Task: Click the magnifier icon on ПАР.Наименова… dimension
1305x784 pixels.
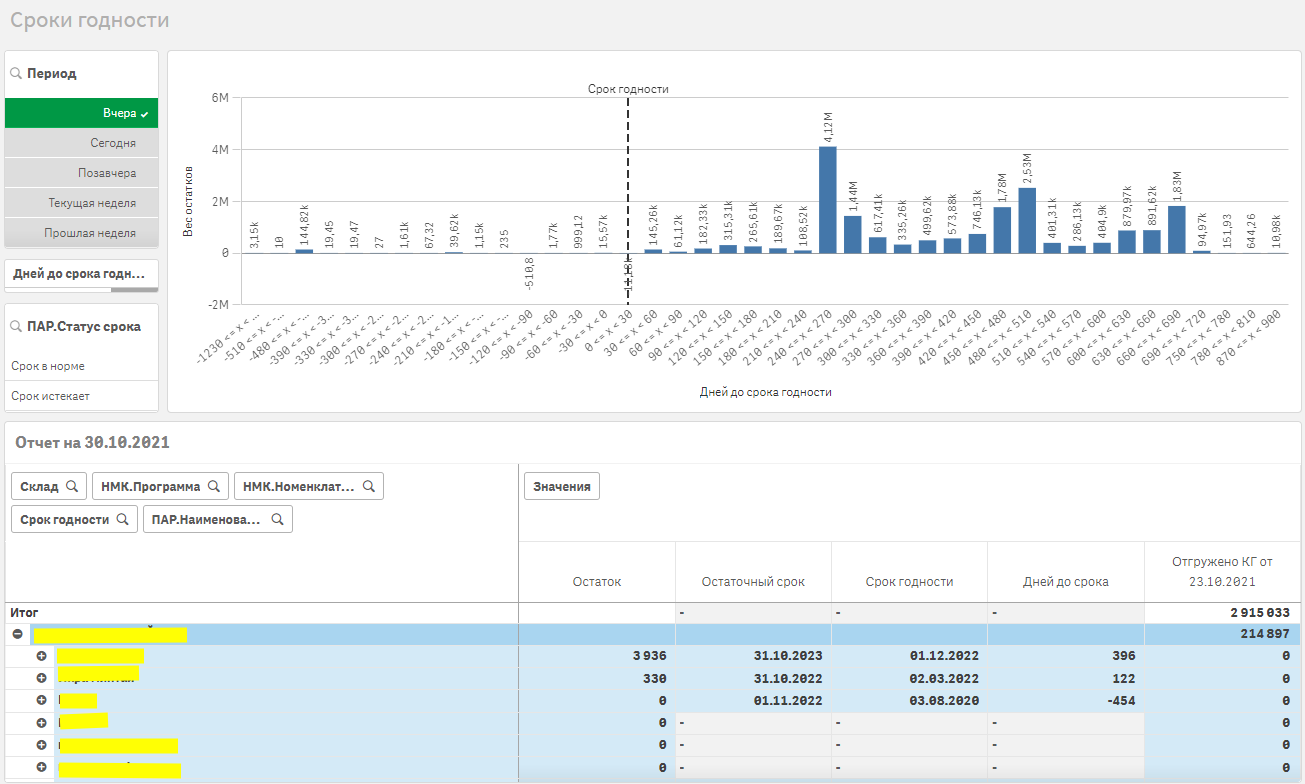Action: pyautogui.click(x=277, y=520)
